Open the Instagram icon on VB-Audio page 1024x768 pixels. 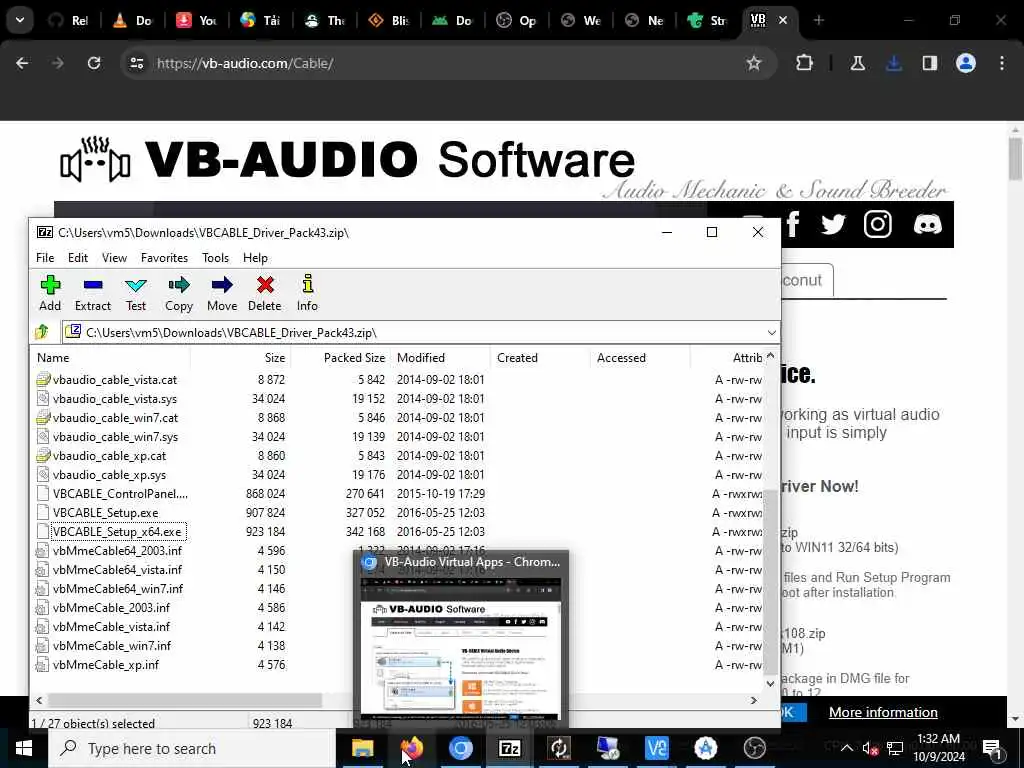(878, 225)
